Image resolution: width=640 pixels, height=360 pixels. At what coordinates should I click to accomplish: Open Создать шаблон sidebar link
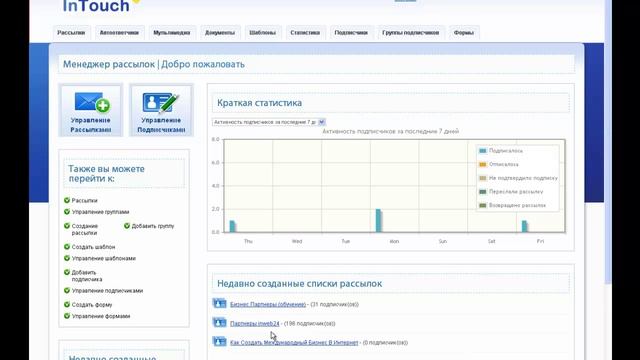click(x=93, y=247)
